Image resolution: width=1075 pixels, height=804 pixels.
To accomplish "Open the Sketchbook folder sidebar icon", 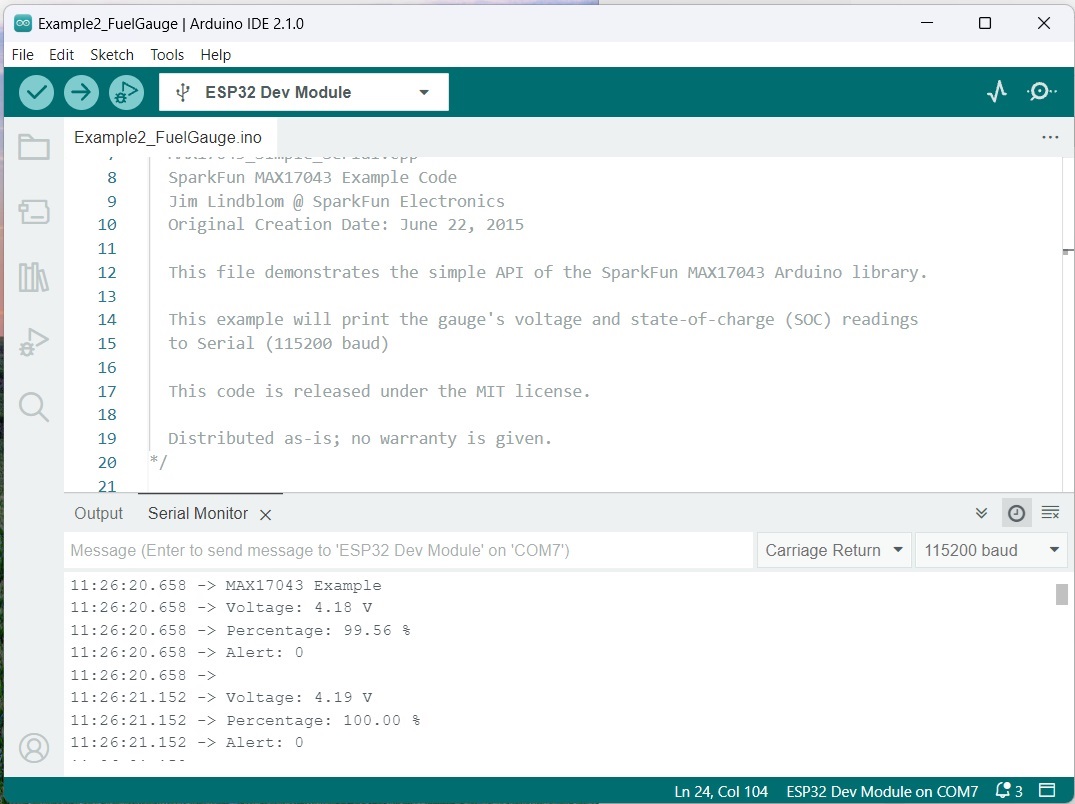I will click(34, 147).
